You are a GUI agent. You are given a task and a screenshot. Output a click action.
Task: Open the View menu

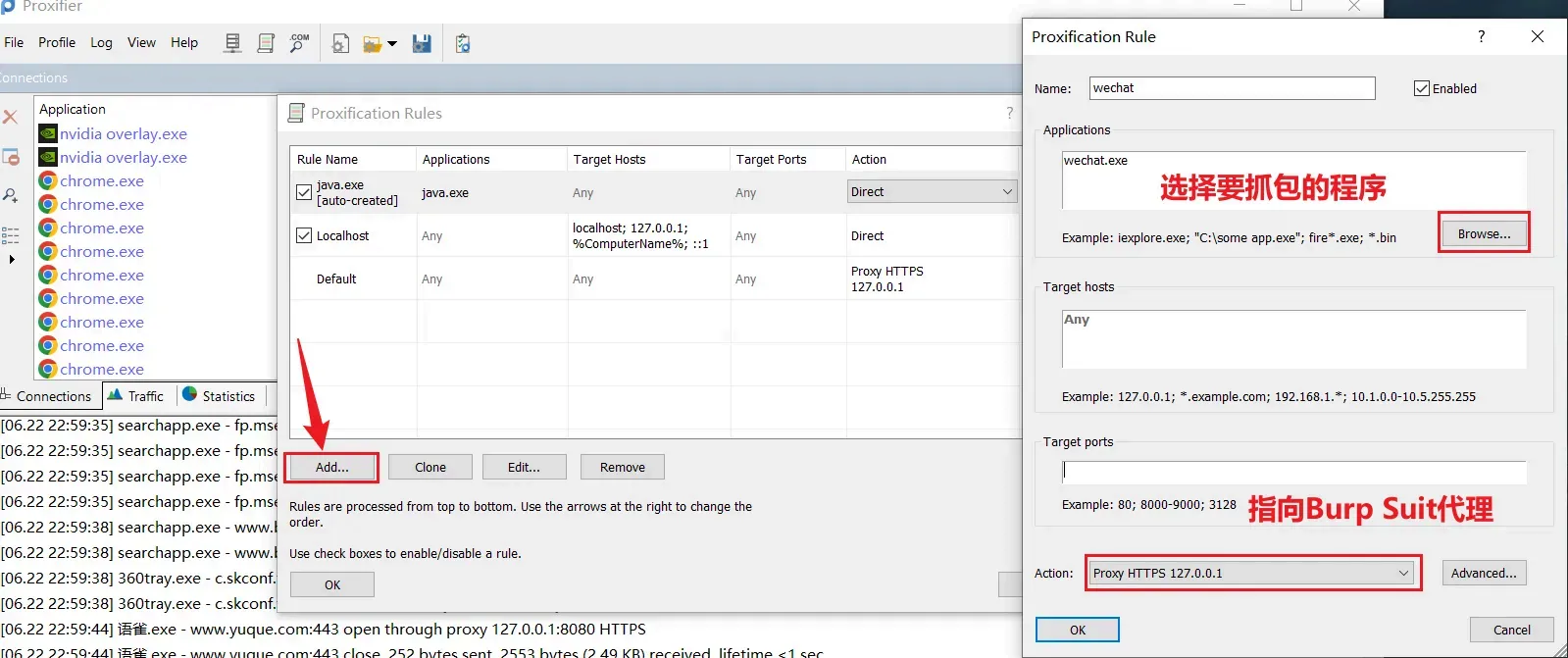point(141,42)
